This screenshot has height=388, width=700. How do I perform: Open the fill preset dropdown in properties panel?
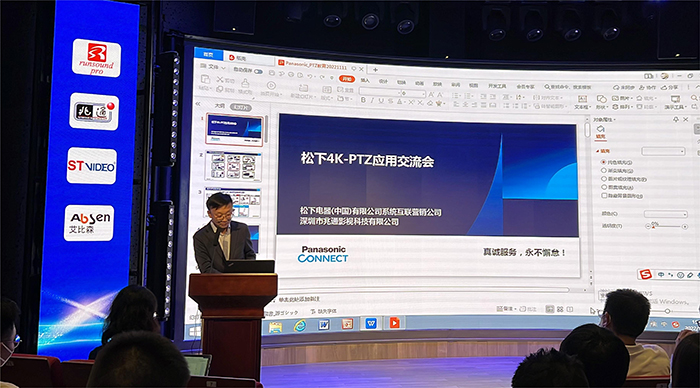[663, 152]
